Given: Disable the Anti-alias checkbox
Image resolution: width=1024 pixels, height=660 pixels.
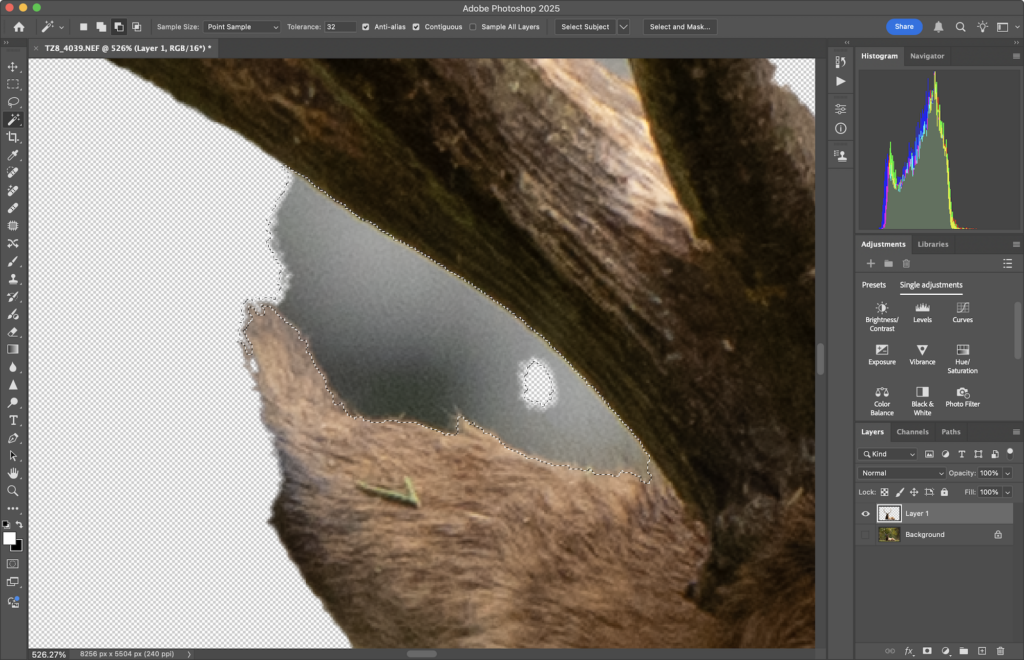Looking at the screenshot, I should (365, 27).
